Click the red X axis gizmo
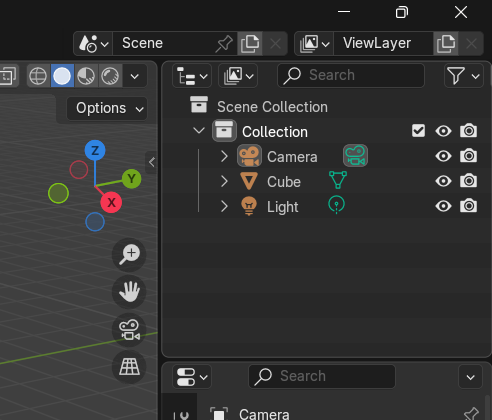Screen dimensions: 492x420 pos(111,202)
